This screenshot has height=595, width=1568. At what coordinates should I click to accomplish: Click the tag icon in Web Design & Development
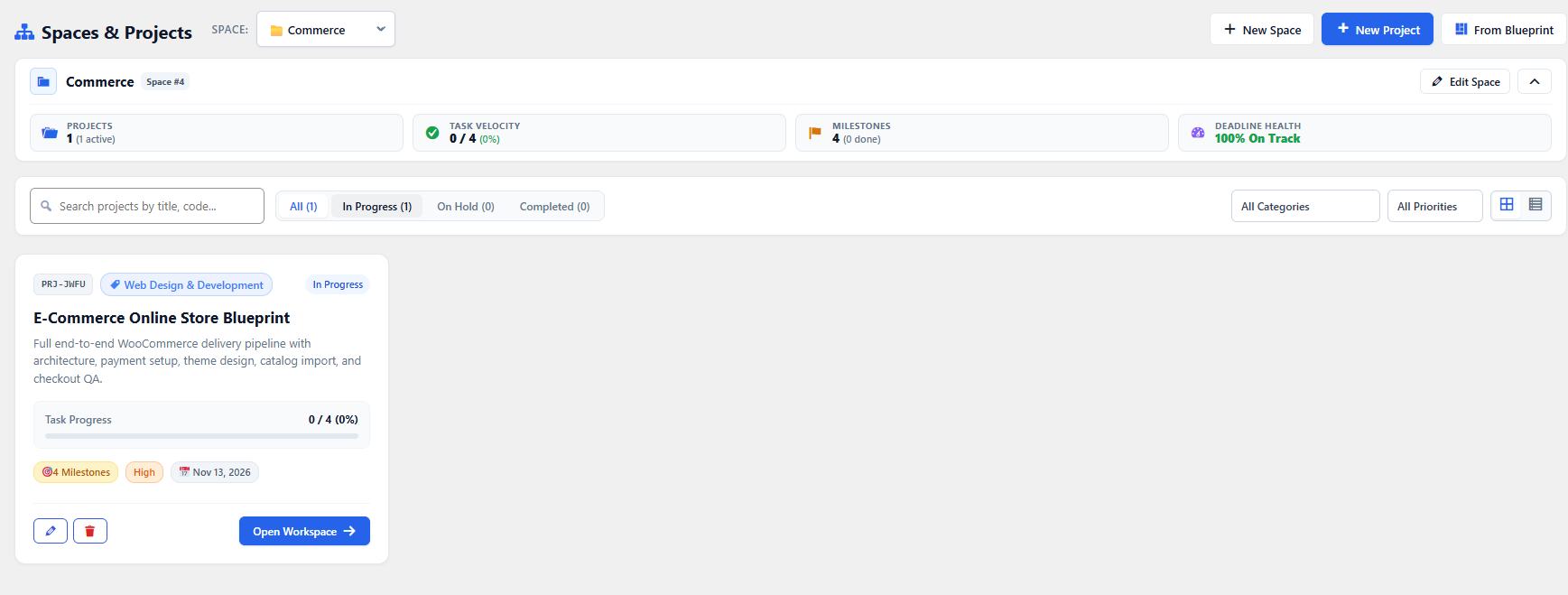click(115, 284)
